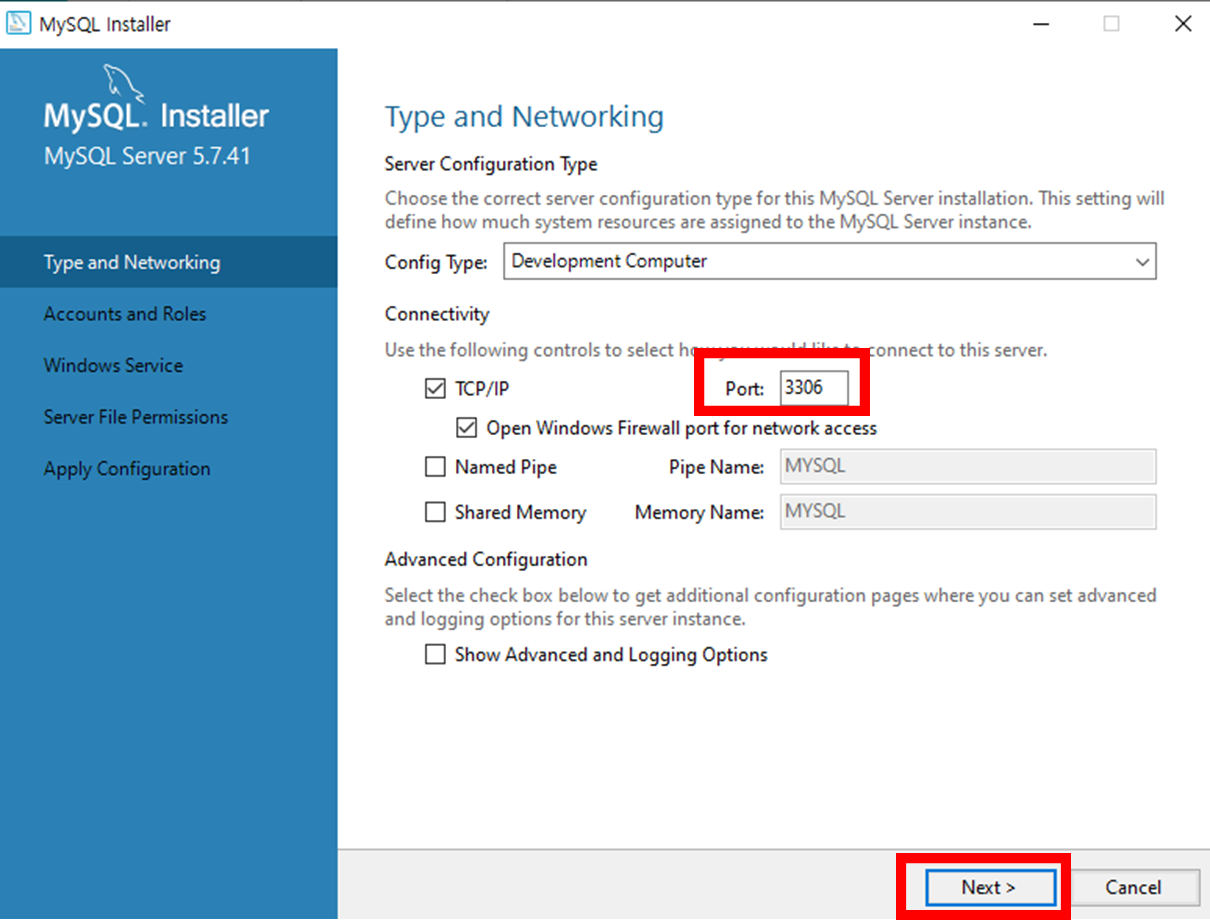The image size is (1210, 920).
Task: Select the Type and Networking step
Action: pos(169,262)
